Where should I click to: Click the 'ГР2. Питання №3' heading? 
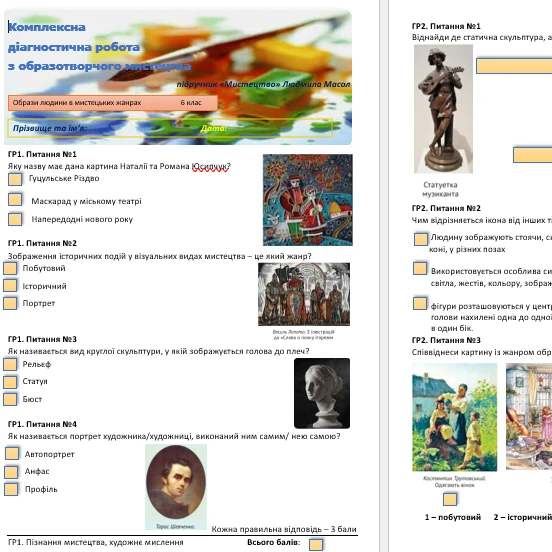coord(446,340)
